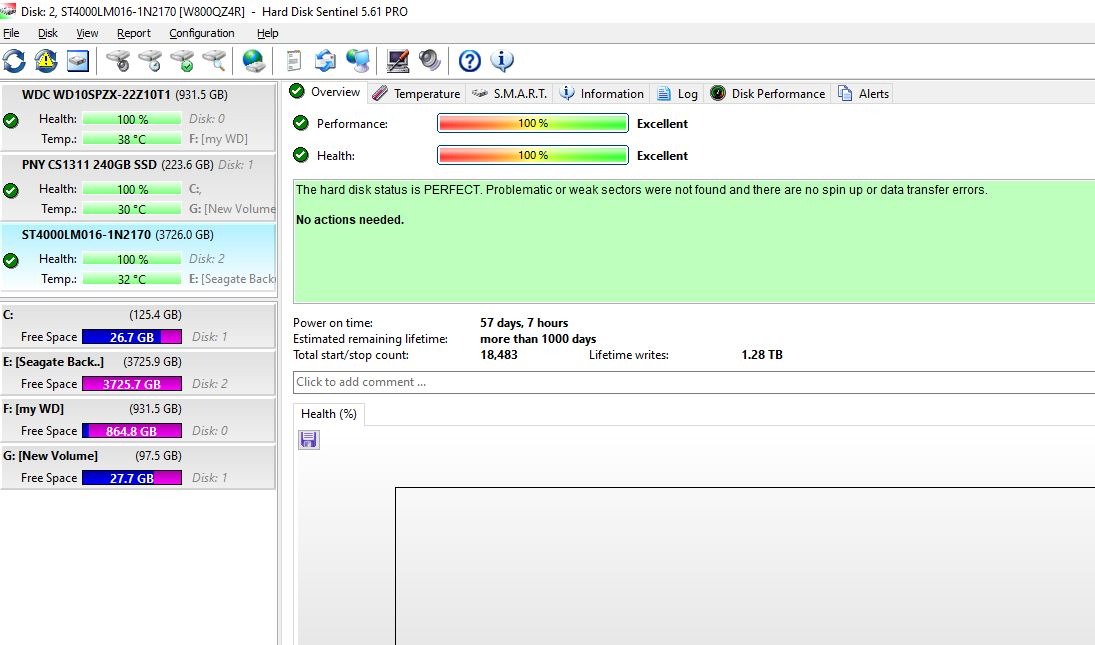Viewport: 1095px width, 645px height.
Task: Open the report document icon in toolbar
Action: click(x=293, y=61)
